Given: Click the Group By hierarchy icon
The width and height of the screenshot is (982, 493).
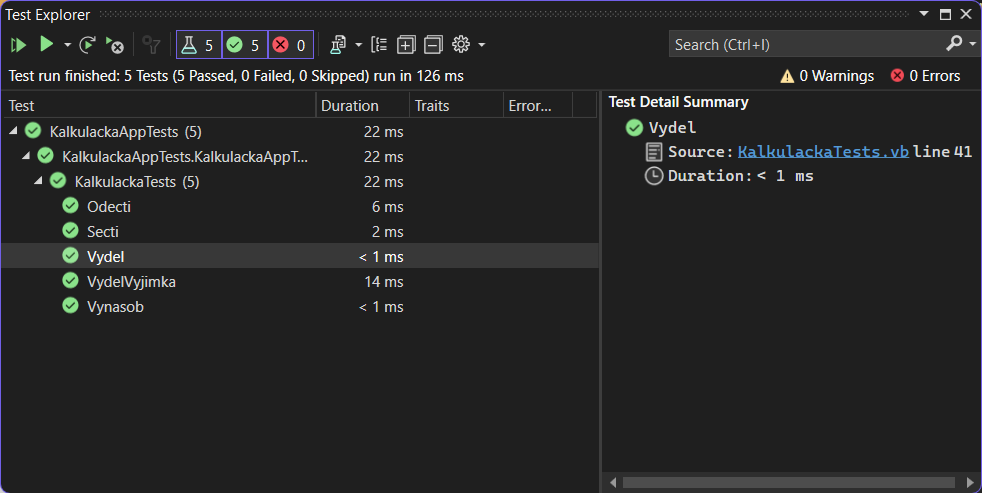Looking at the screenshot, I should tap(379, 45).
